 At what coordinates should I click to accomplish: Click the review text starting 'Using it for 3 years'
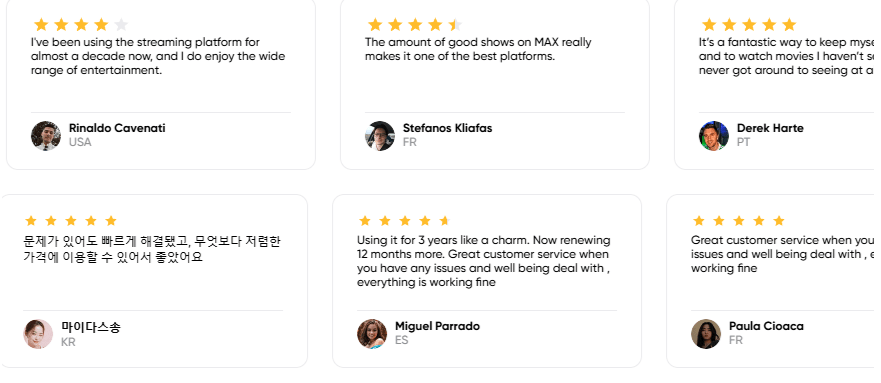pos(484,261)
